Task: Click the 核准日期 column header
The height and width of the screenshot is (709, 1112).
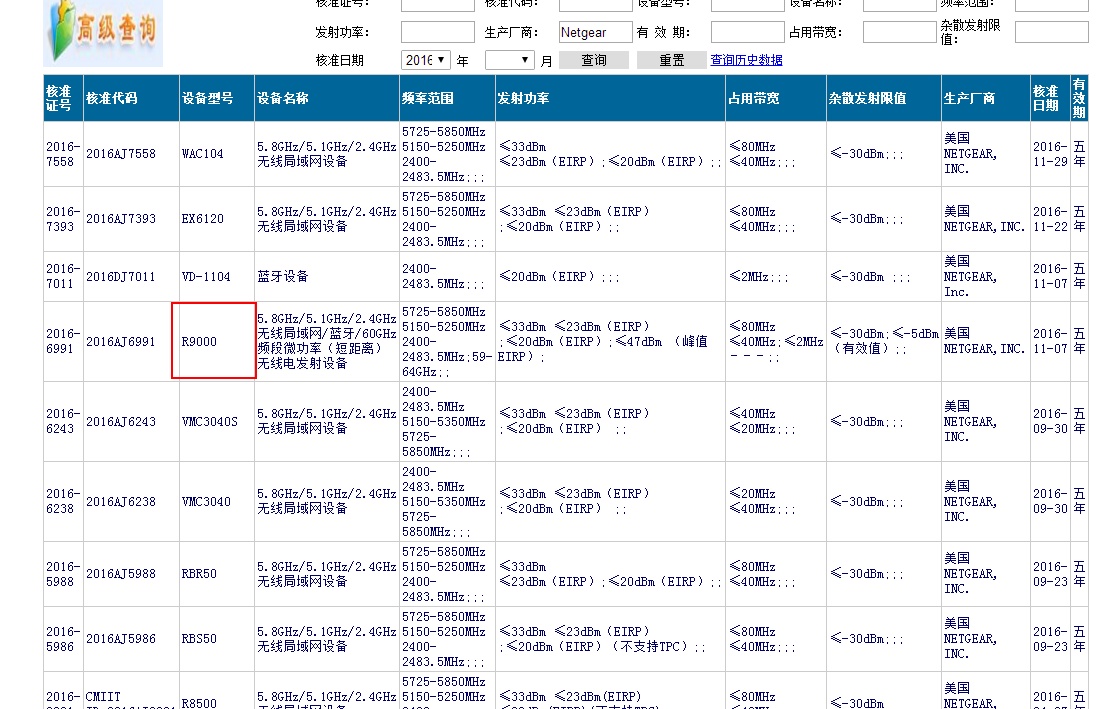Action: point(1050,98)
